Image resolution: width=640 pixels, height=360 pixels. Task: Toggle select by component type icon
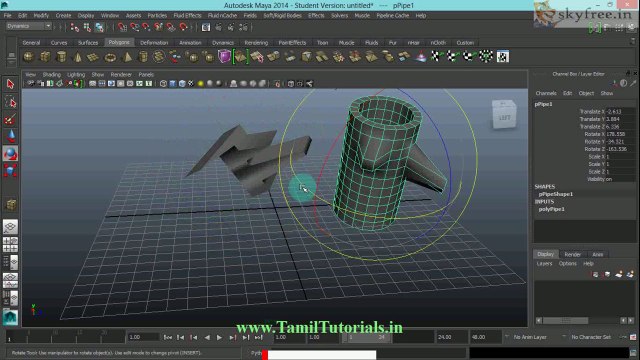pyautogui.click(x=99, y=27)
